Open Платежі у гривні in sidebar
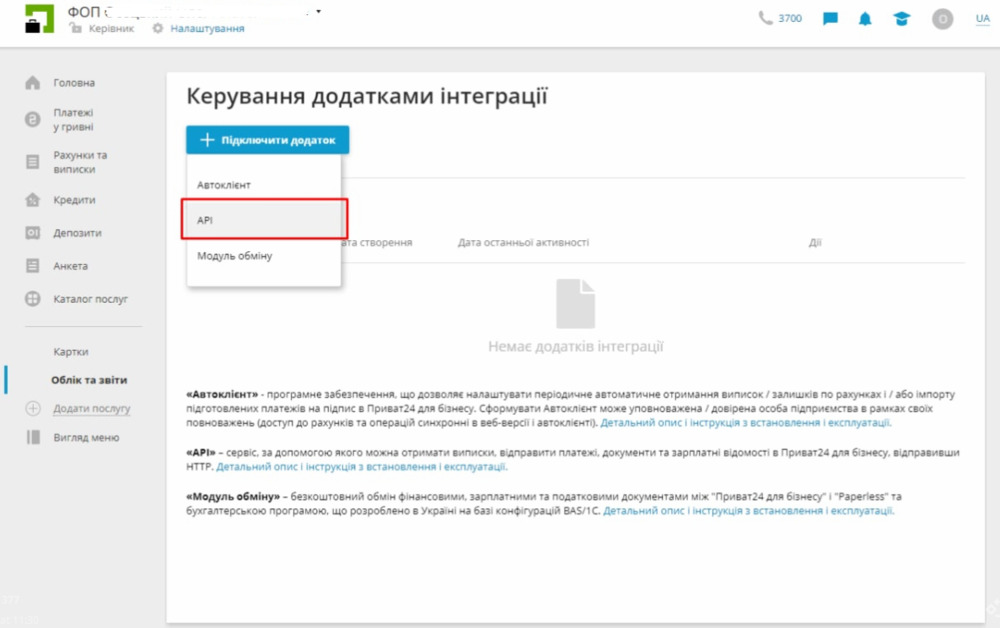Viewport: 1000px width, 628px height. [x=73, y=120]
